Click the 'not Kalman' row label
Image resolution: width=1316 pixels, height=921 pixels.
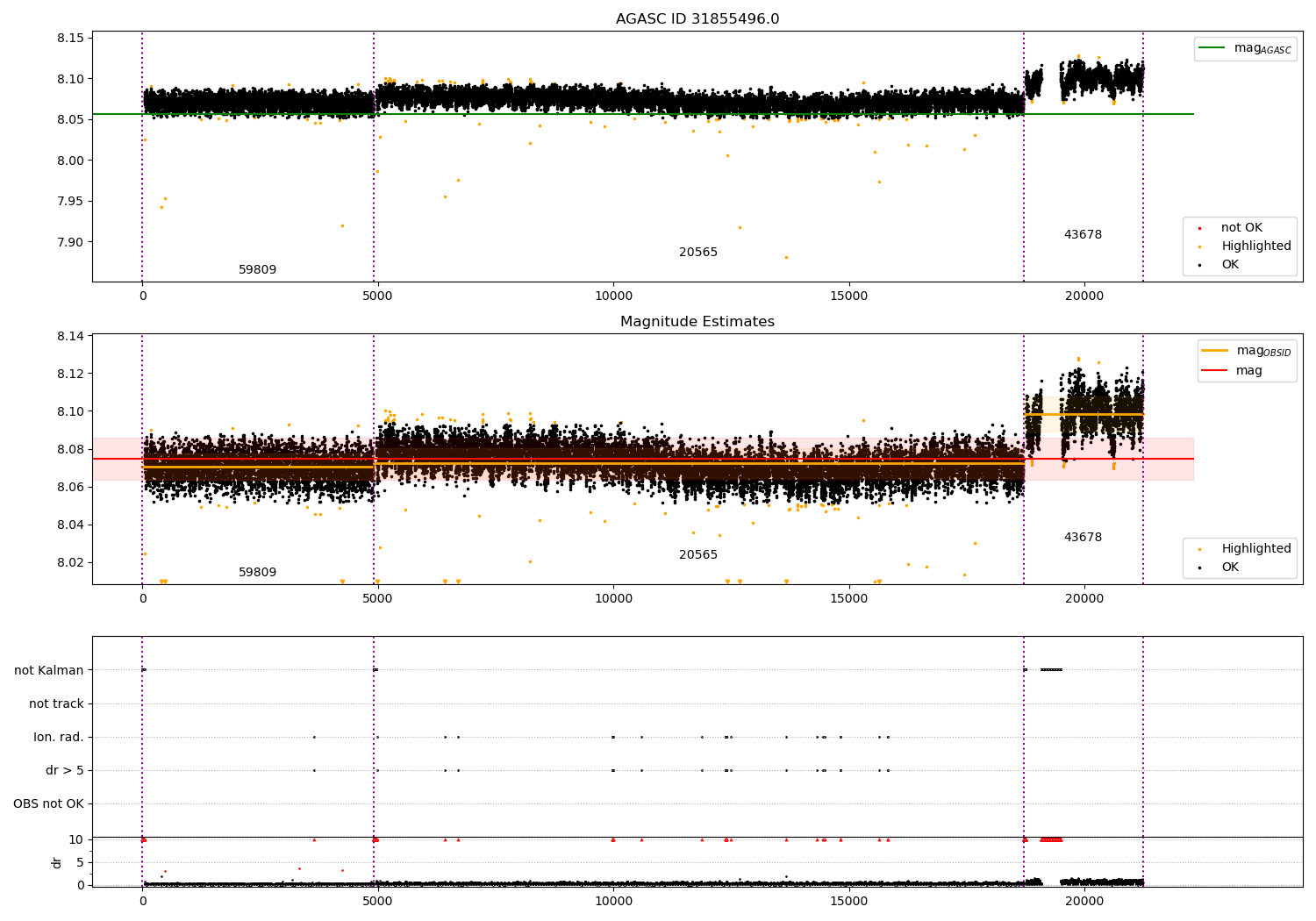tap(49, 671)
